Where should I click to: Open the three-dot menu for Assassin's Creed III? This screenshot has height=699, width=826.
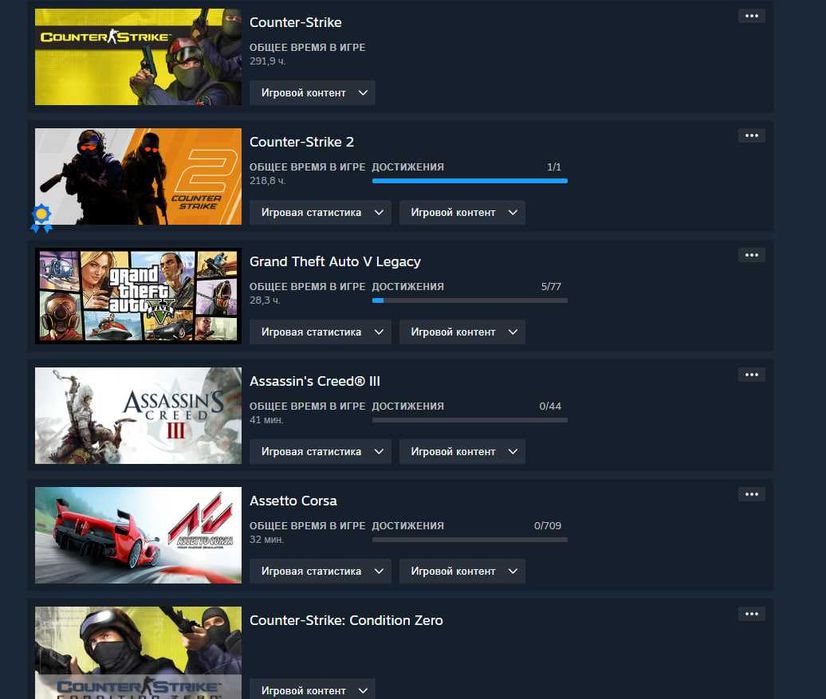point(751,375)
